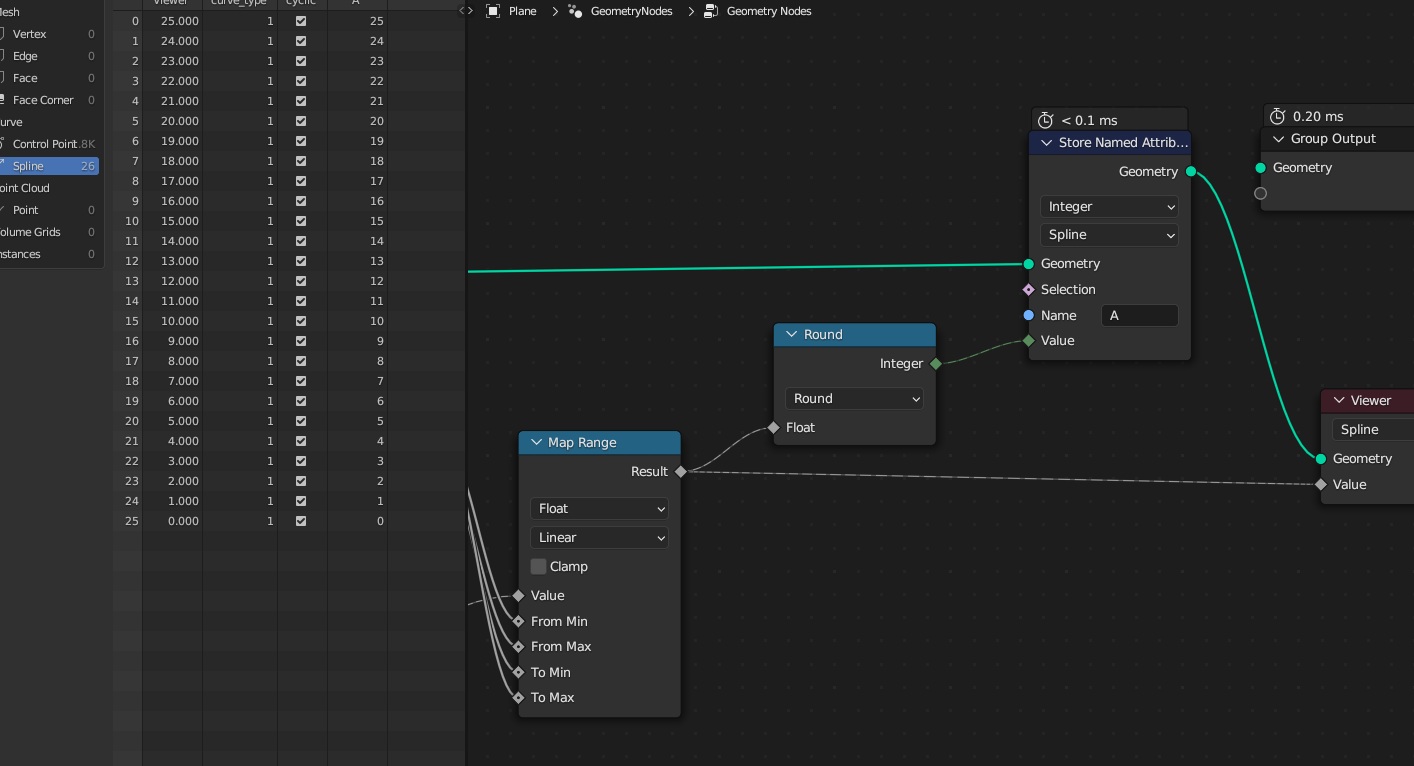Click the Geometry Nodes tree icon in breadcrumb

[x=711, y=11]
